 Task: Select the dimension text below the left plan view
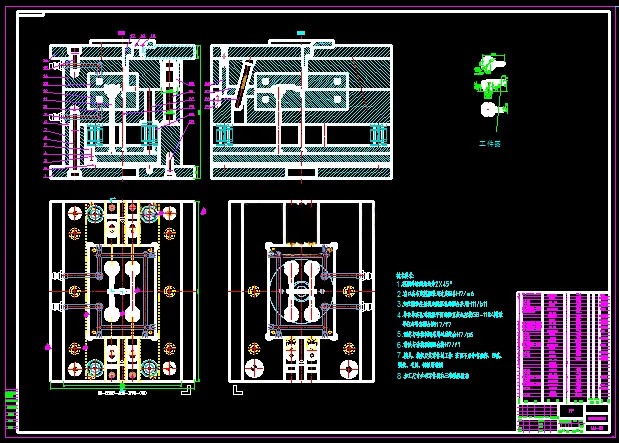[x=122, y=393]
